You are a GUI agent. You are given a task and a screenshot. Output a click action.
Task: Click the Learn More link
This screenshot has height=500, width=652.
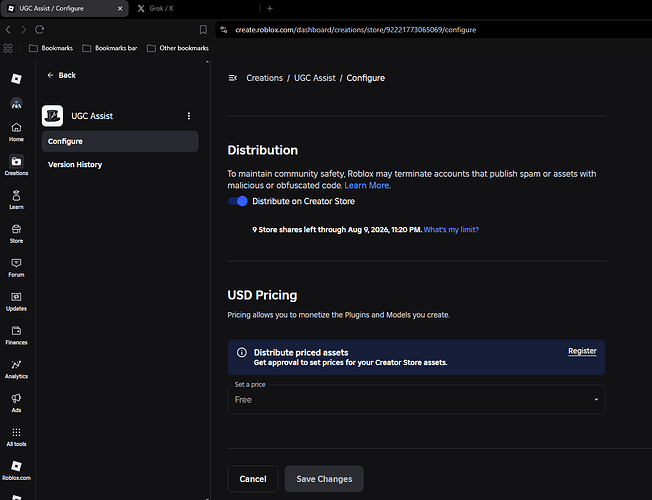[367, 186]
